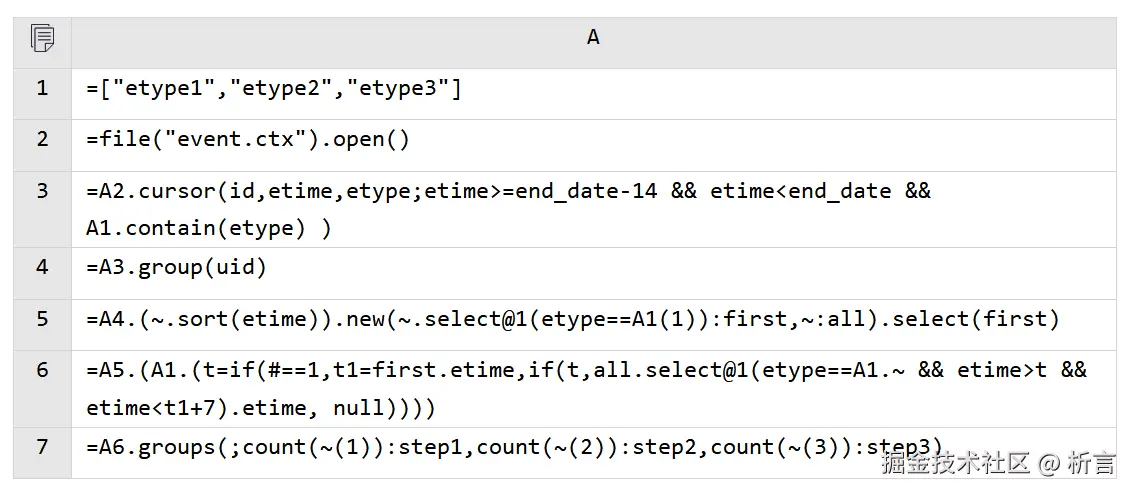Screen dimensions: 1133x493
Task: Click the A6.groups count formula cell
Action: click(x=514, y=447)
